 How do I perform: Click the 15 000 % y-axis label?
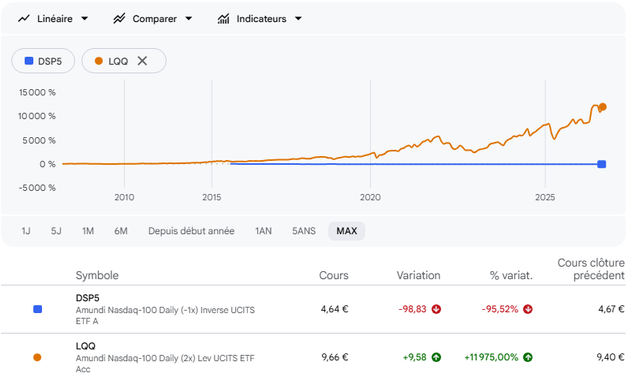(37, 93)
